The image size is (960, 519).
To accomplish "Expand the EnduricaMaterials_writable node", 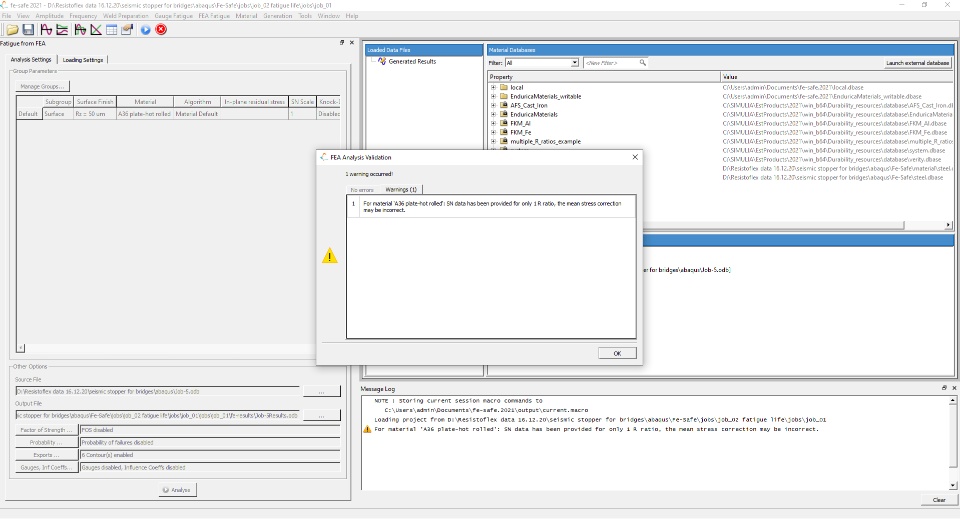I will [x=493, y=96].
